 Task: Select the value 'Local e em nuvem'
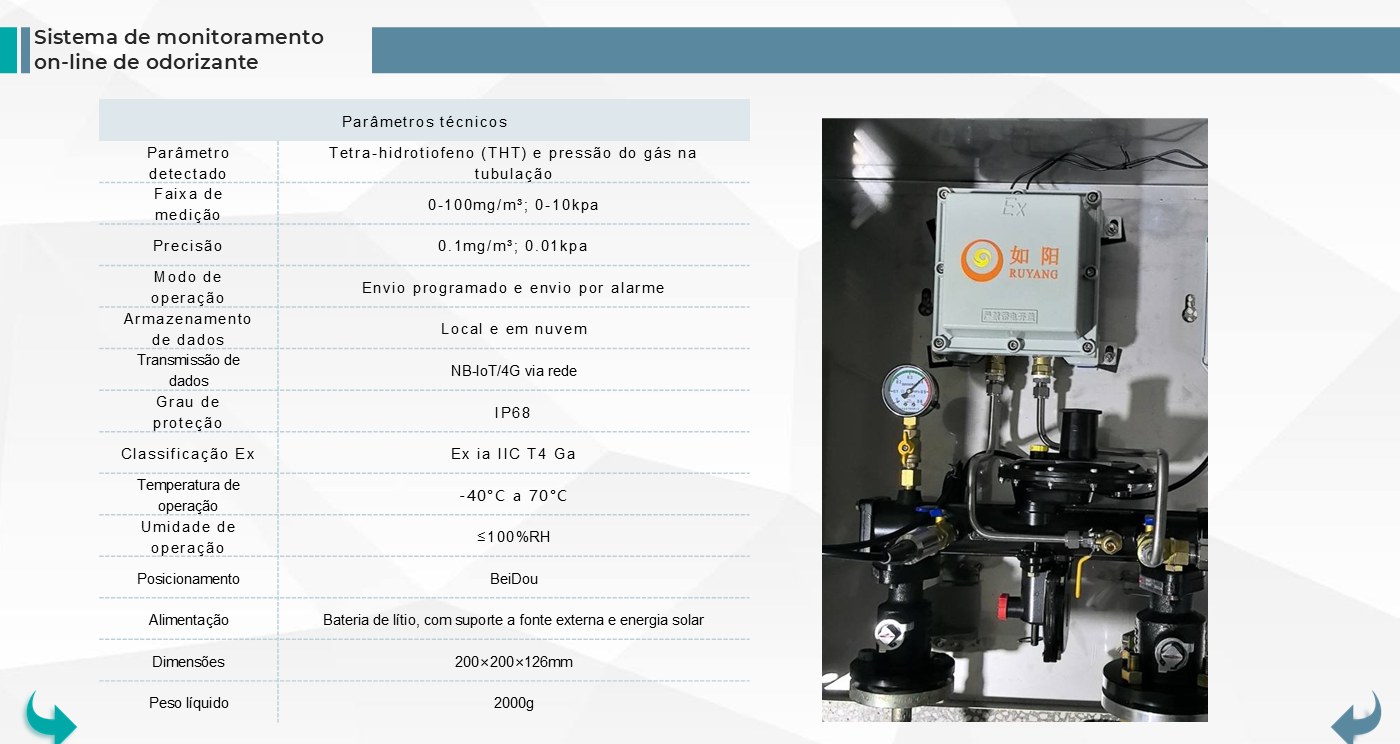click(514, 329)
